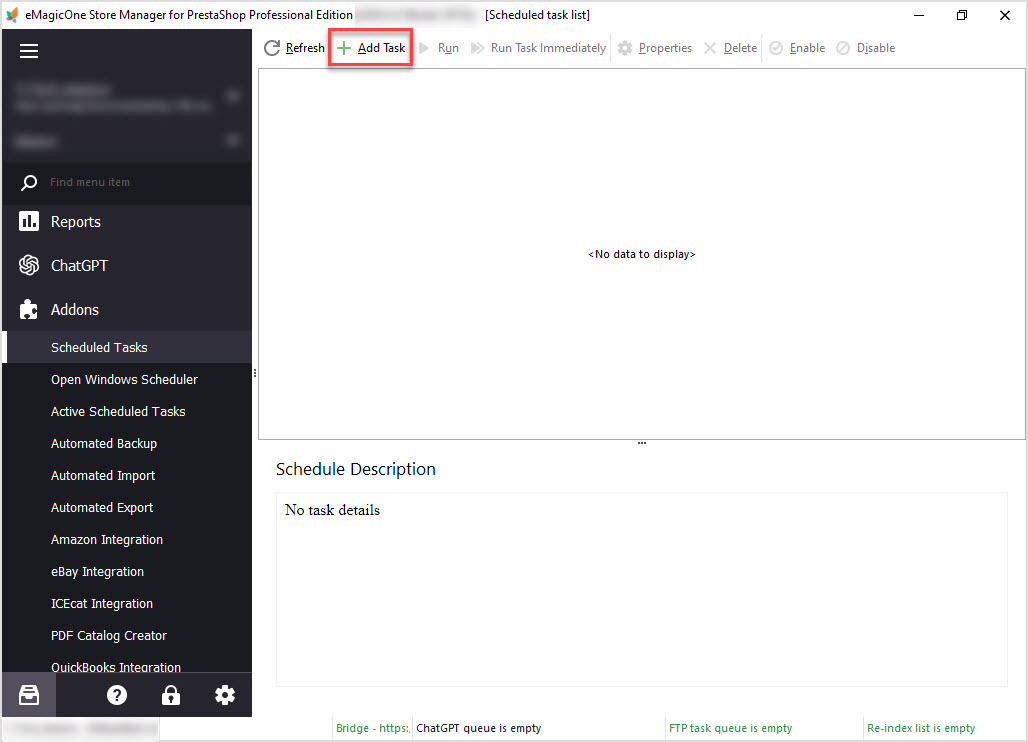The height and width of the screenshot is (742, 1028).
Task: Open the help question mark icon
Action: click(x=117, y=695)
